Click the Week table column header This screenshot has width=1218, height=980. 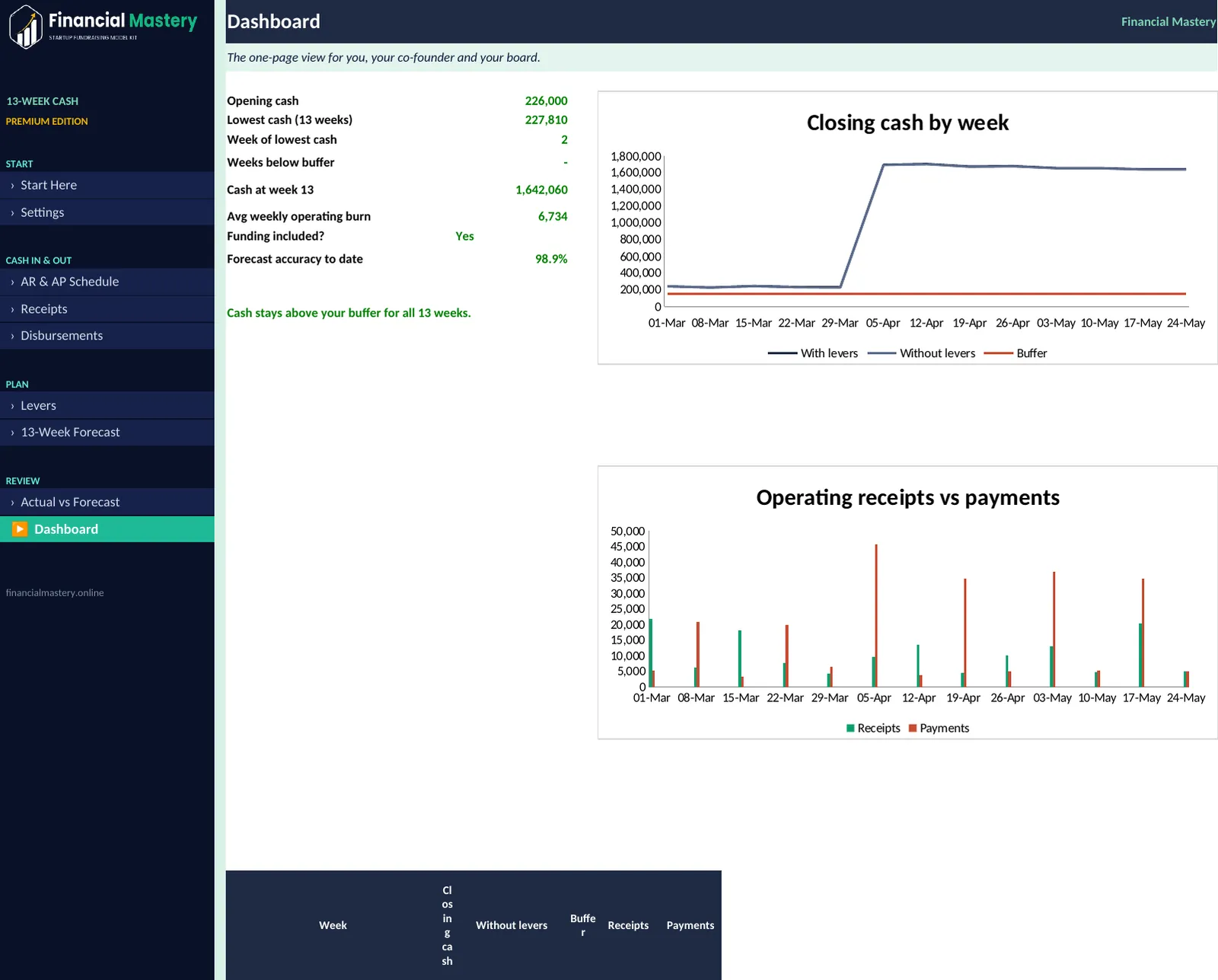point(333,925)
